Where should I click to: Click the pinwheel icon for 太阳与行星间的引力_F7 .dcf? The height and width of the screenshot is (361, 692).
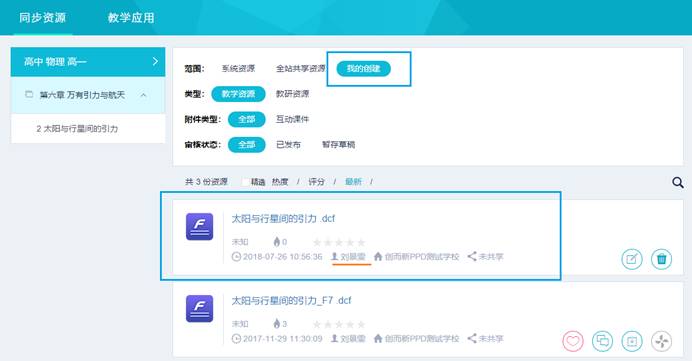pyautogui.click(x=662, y=341)
